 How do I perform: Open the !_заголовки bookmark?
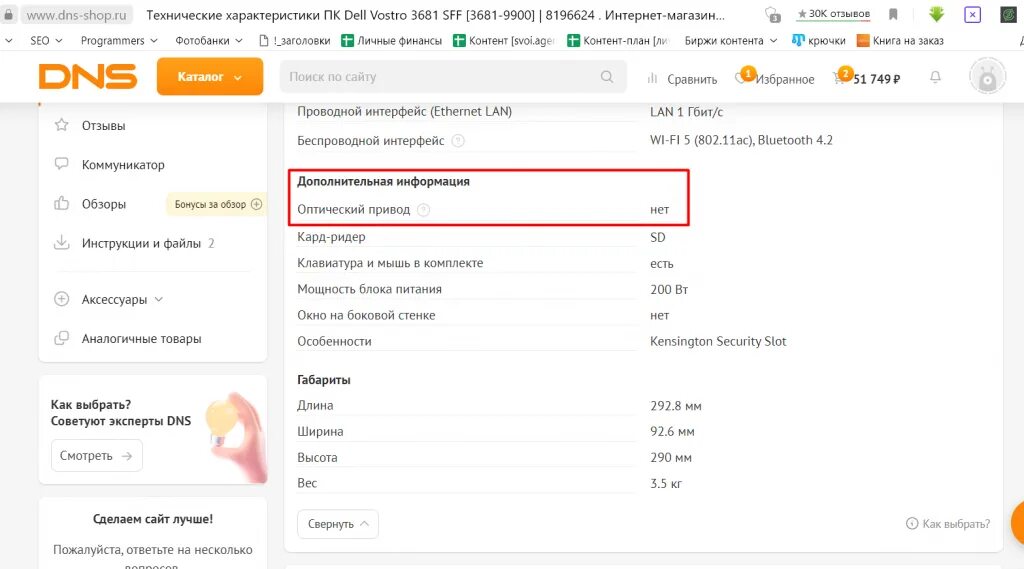point(295,41)
